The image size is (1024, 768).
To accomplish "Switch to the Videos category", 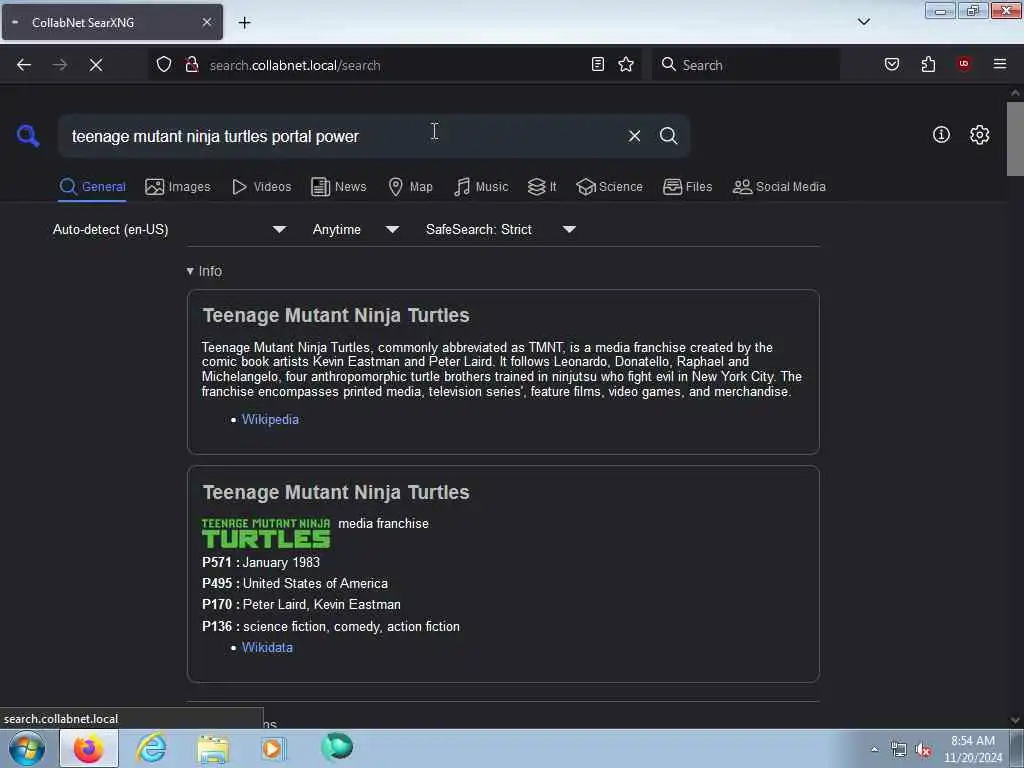I will (261, 187).
